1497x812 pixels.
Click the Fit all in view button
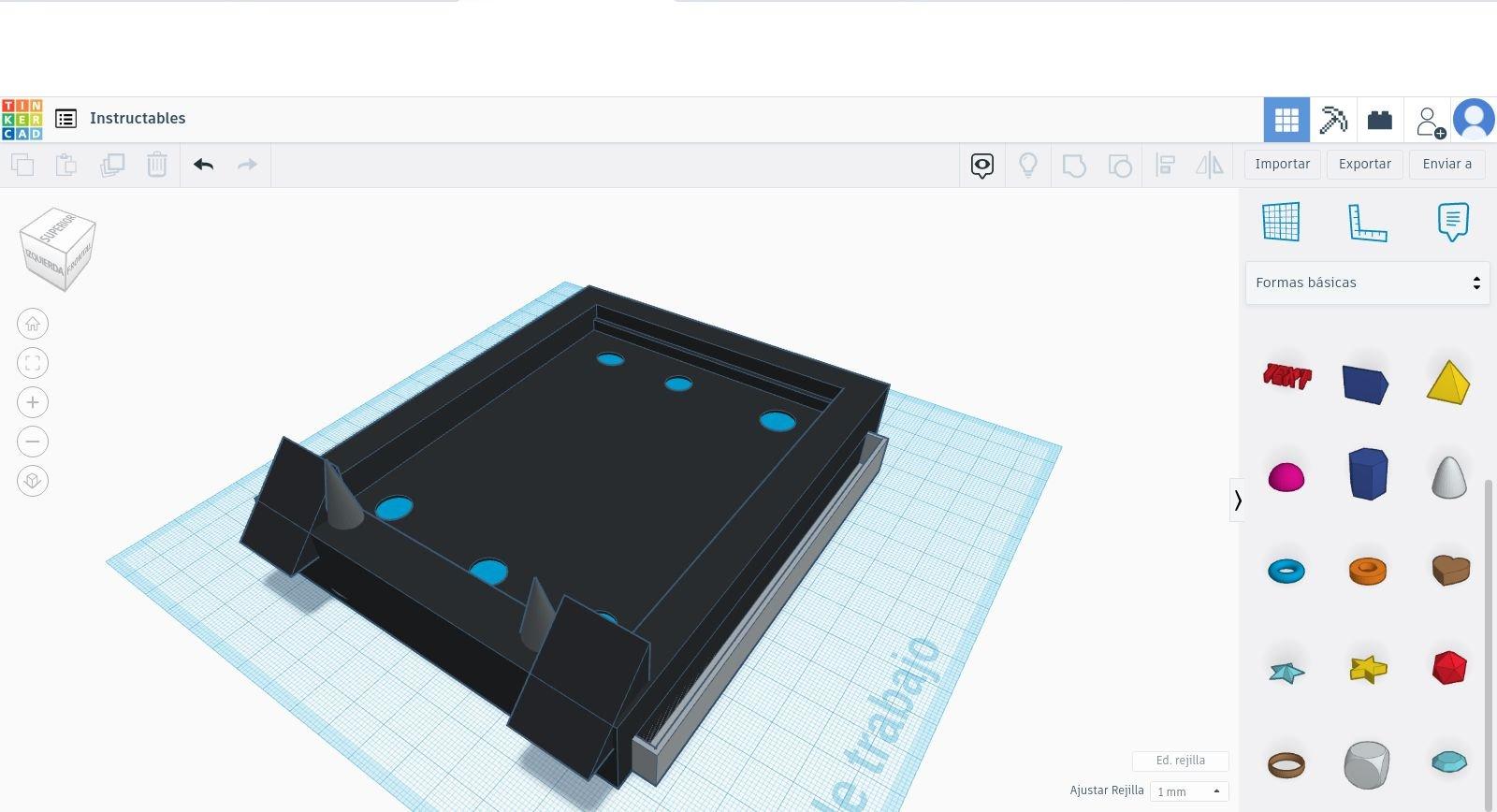point(33,363)
